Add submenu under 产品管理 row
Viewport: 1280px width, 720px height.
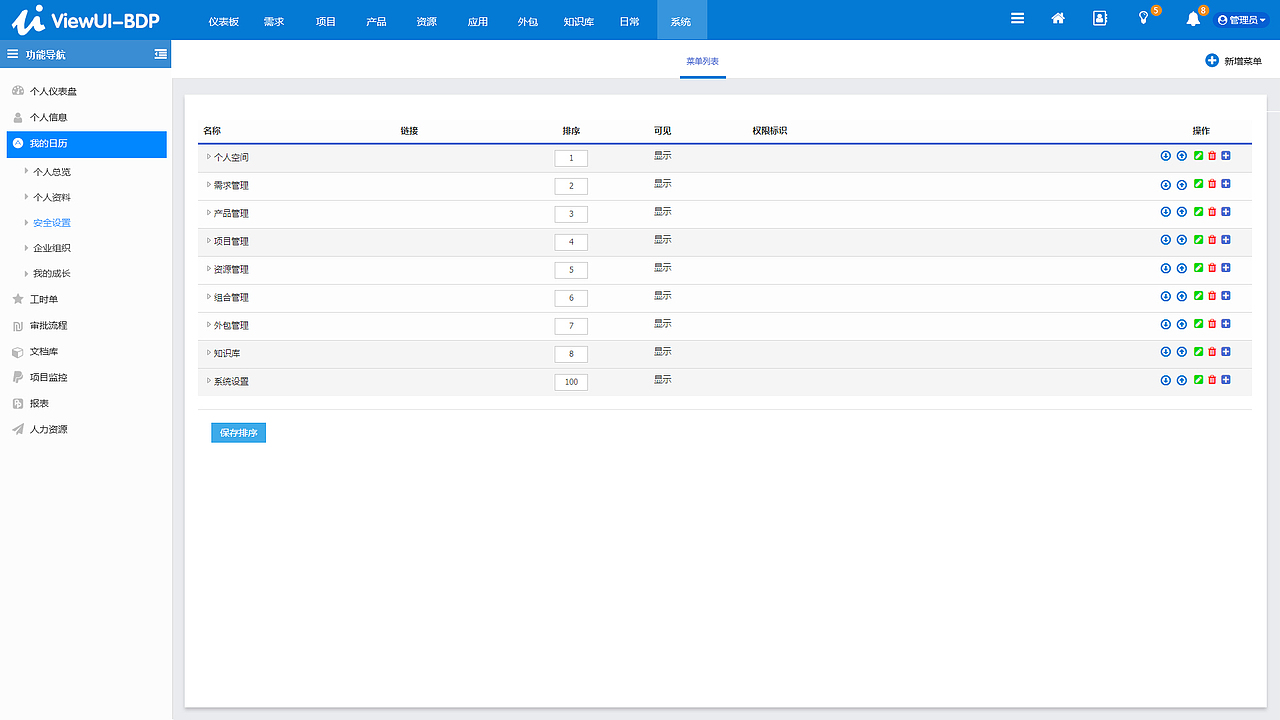[x=1226, y=212]
